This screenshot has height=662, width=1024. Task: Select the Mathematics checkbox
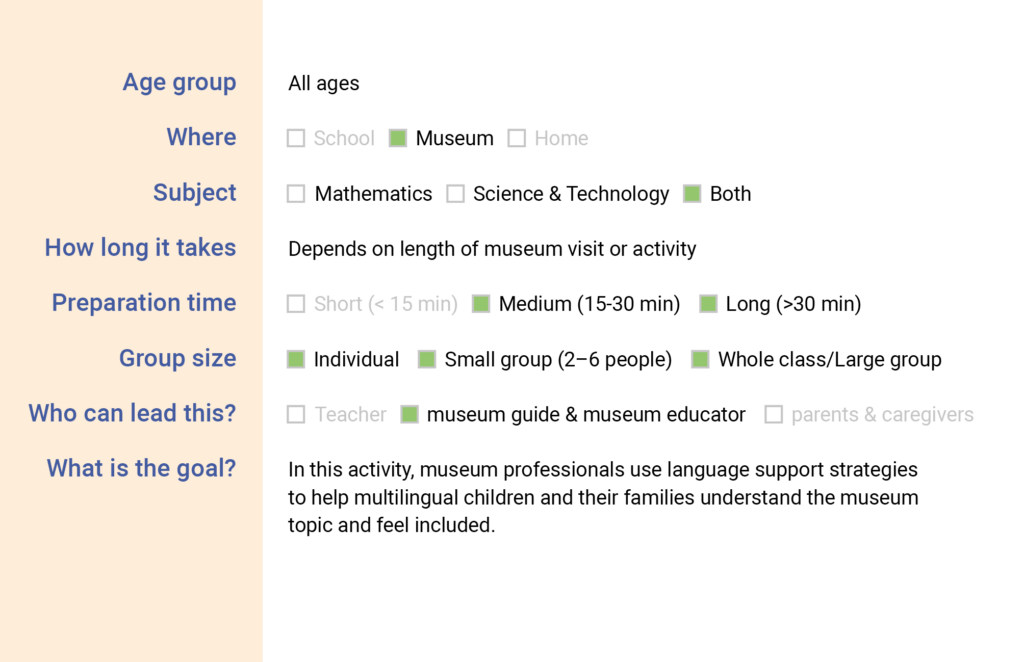click(x=296, y=194)
